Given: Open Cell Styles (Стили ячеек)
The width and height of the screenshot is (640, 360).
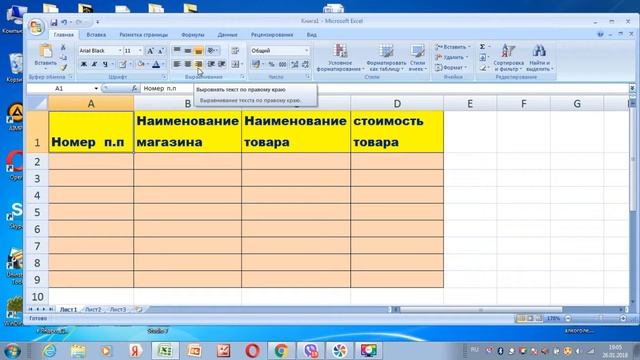Looking at the screenshot, I should coord(417,58).
